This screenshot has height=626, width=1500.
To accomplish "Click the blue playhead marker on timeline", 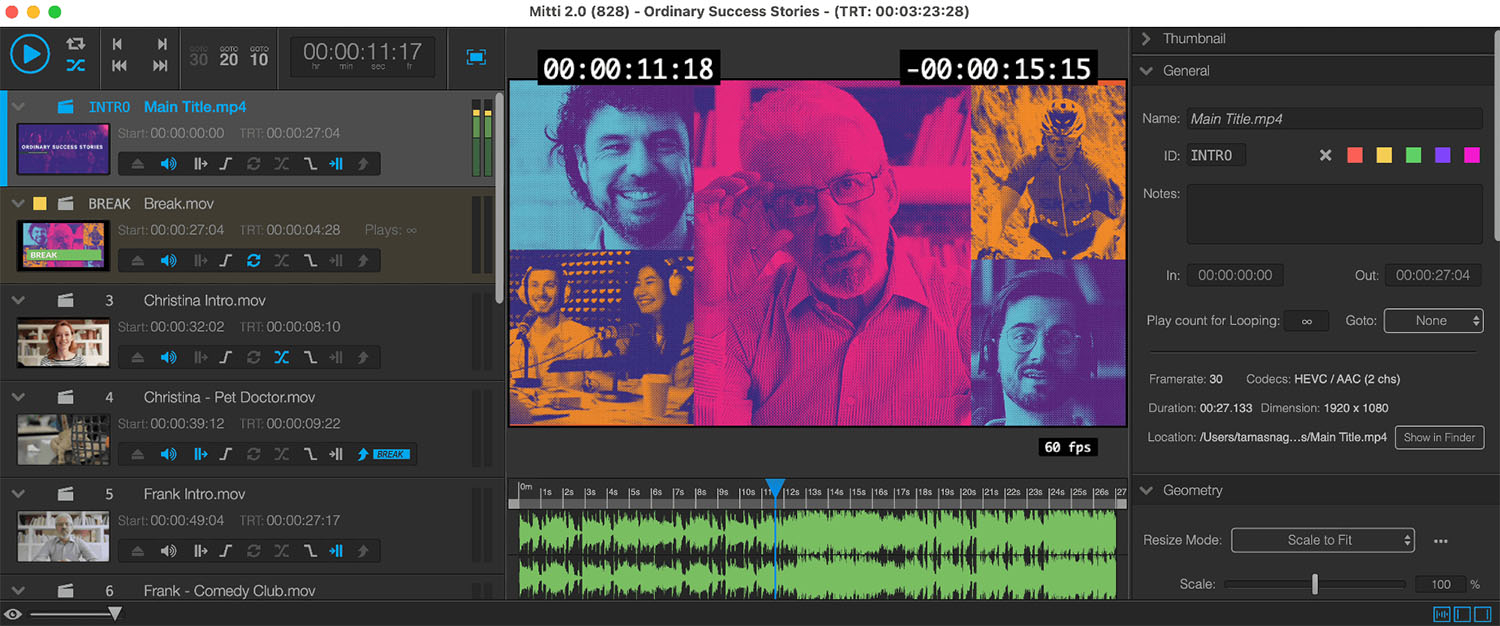I will (775, 488).
